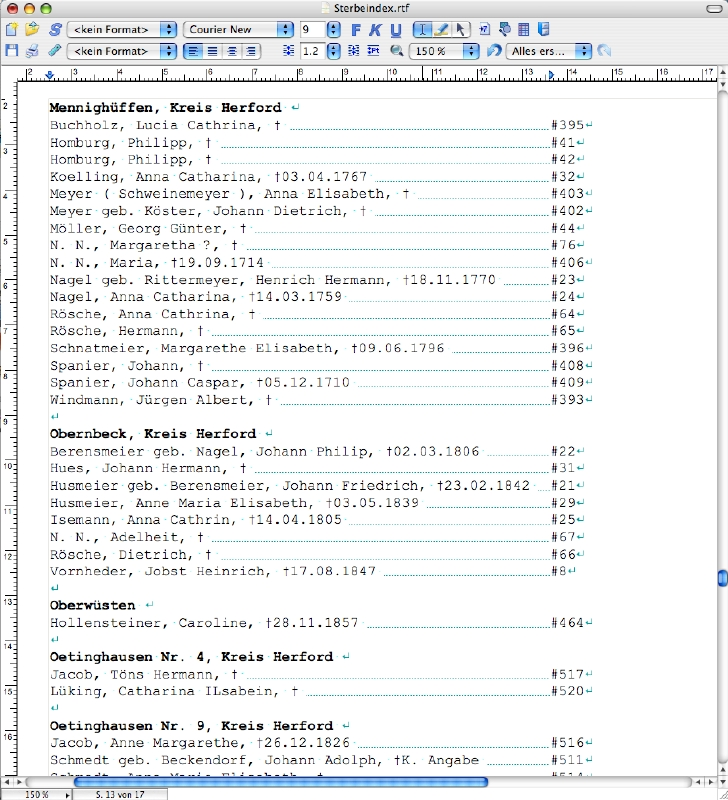Click the table icon in the toolbar
The height and width of the screenshot is (800, 728).
(x=523, y=30)
